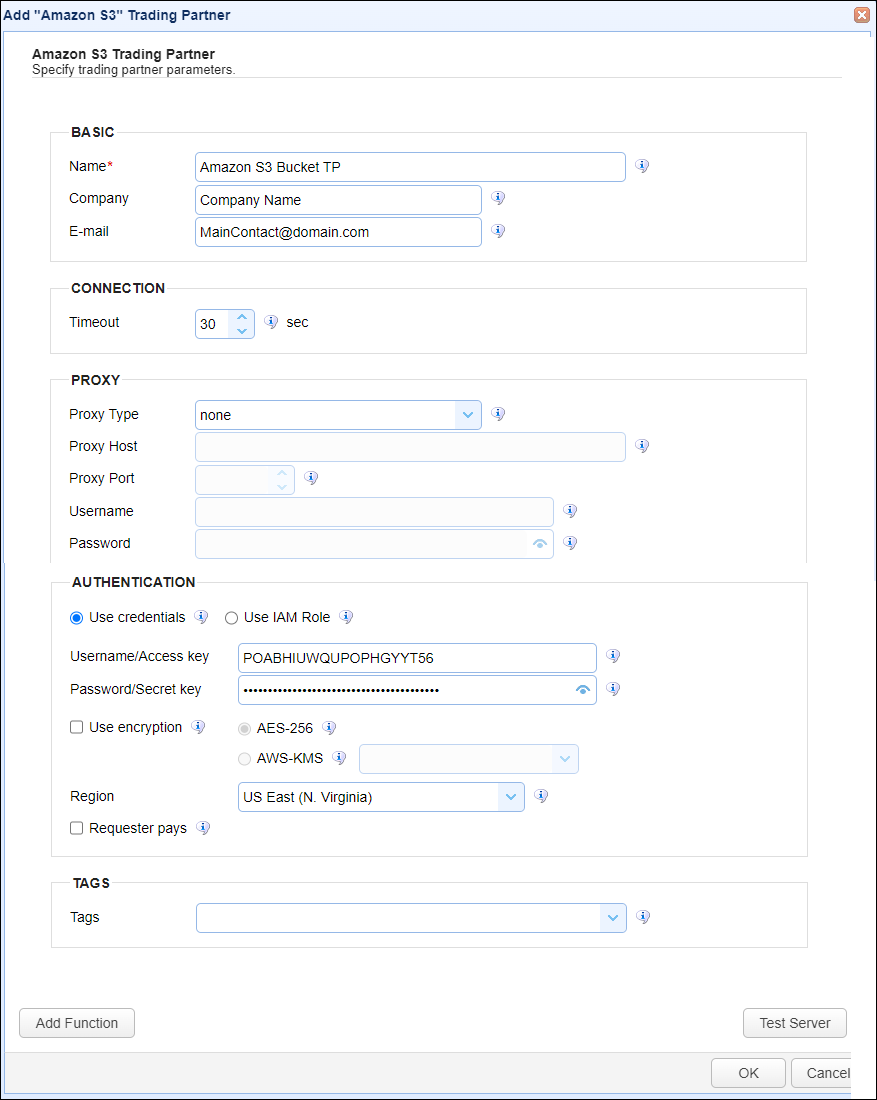This screenshot has height=1100, width=877.
Task: Click info icon next to Tags field
Action: (x=643, y=917)
